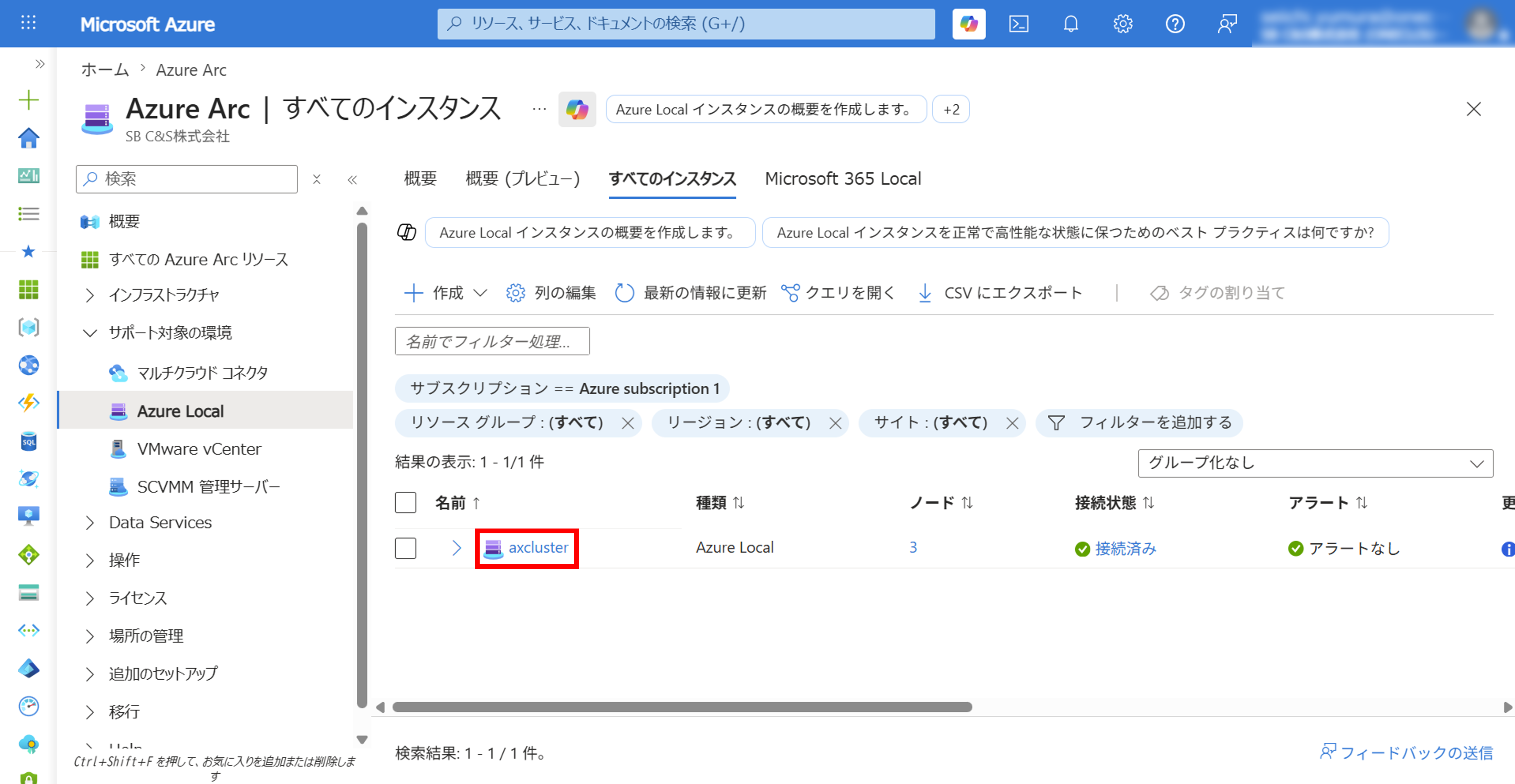The width and height of the screenshot is (1515, 784).
Task: Expand the left portal sidebar
Action: tap(39, 63)
